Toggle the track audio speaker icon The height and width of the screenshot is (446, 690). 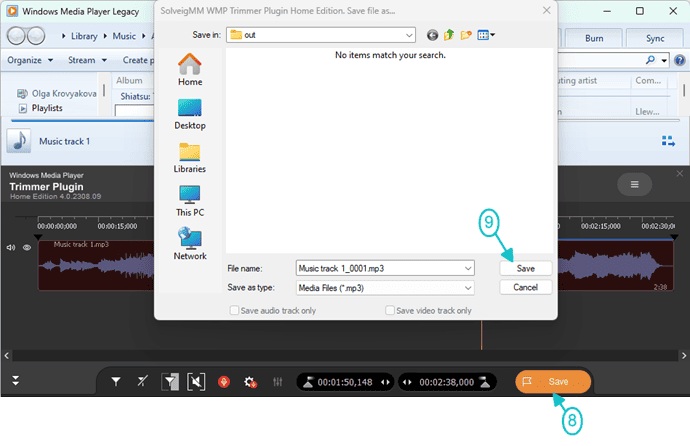point(11,248)
